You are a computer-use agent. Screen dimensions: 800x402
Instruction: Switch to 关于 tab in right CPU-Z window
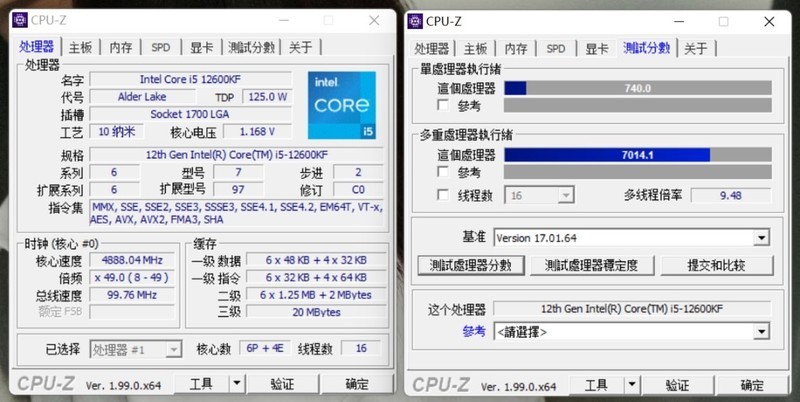click(696, 48)
